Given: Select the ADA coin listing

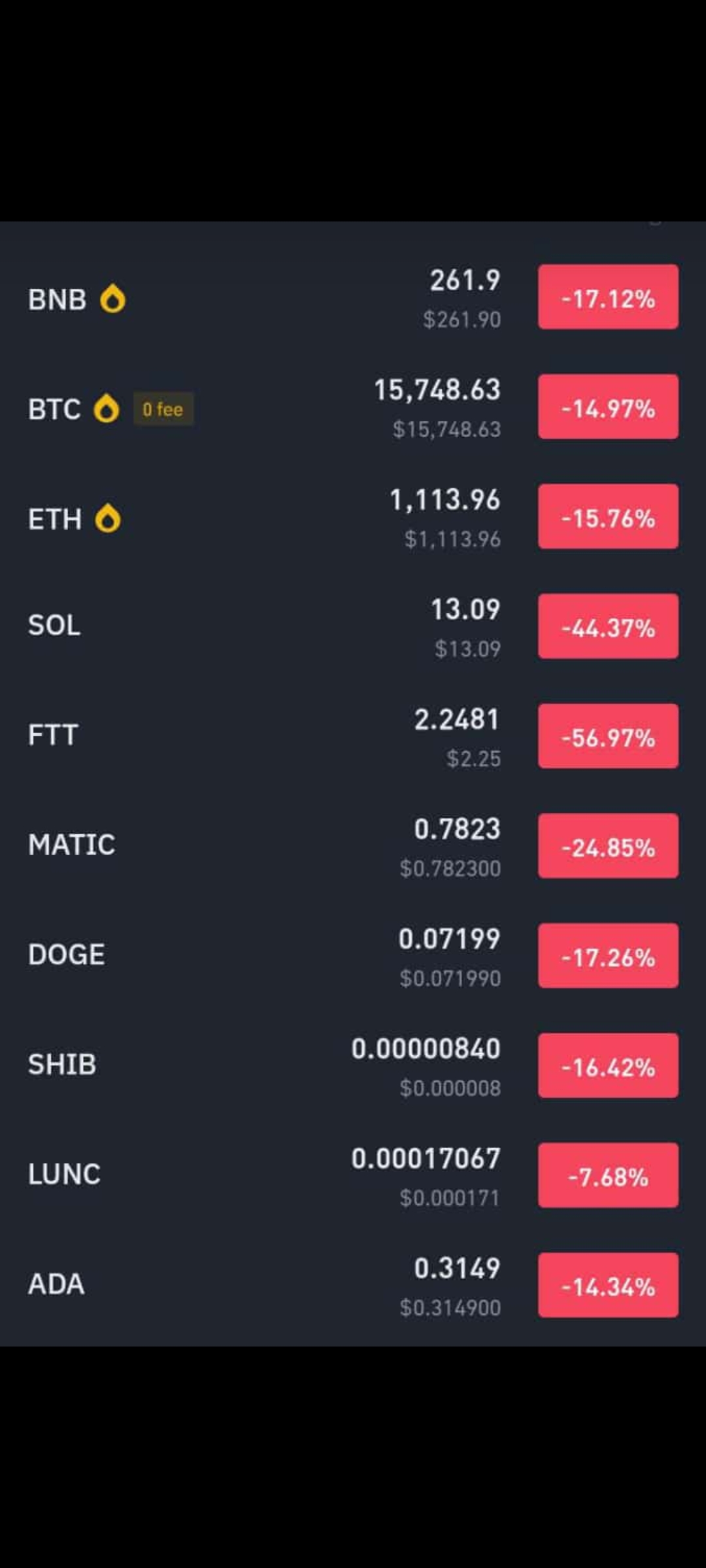Looking at the screenshot, I should click(x=353, y=1284).
